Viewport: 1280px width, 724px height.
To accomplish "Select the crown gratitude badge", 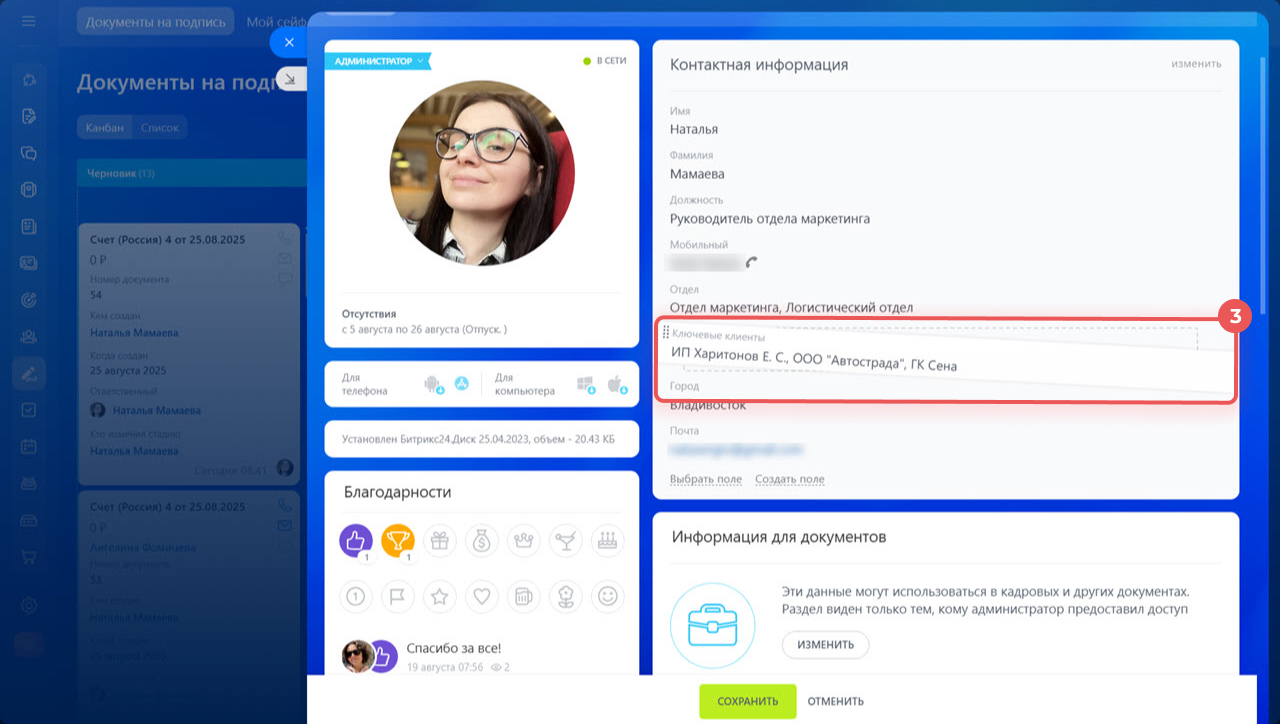I will (x=523, y=541).
